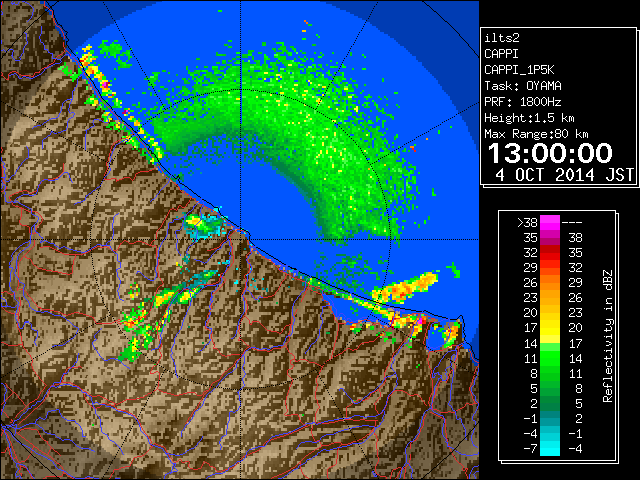The width and height of the screenshot is (640, 480).
Task: Pick the bright magenta >38 legend swatch
Action: (550, 222)
